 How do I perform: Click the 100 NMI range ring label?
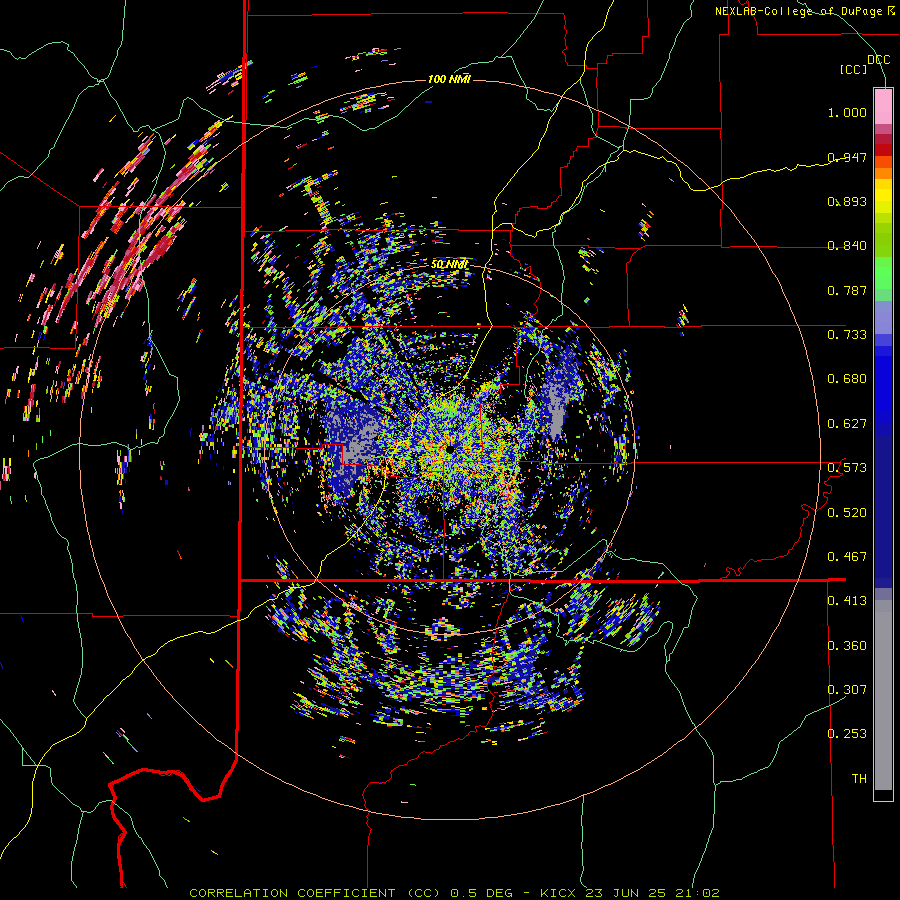click(449, 79)
